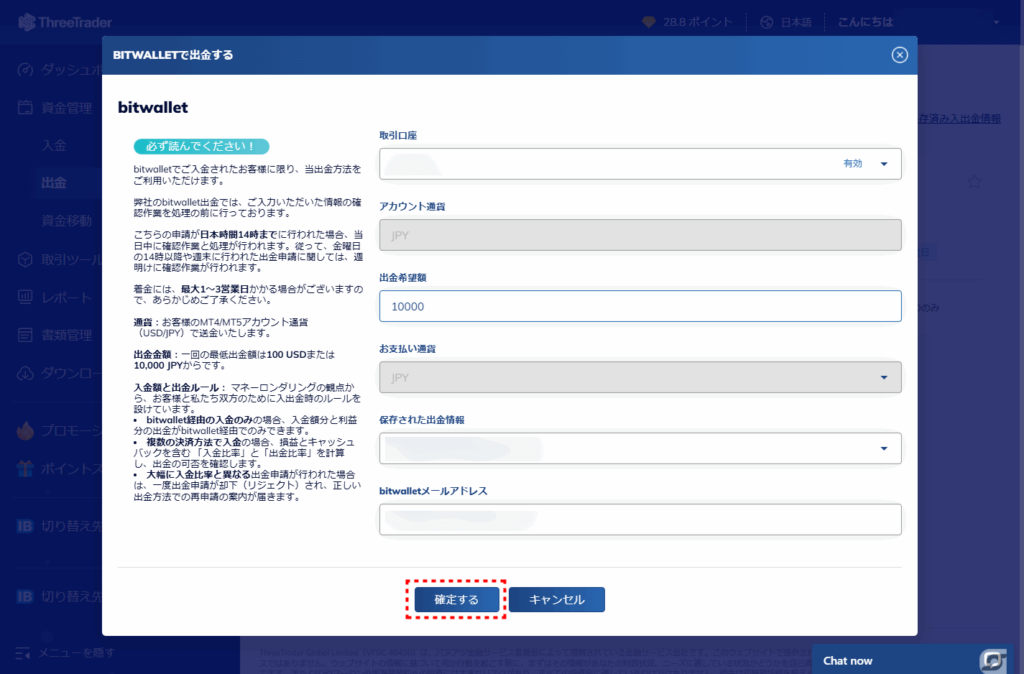Expand the 取引口座 dropdown

[x=883, y=164]
